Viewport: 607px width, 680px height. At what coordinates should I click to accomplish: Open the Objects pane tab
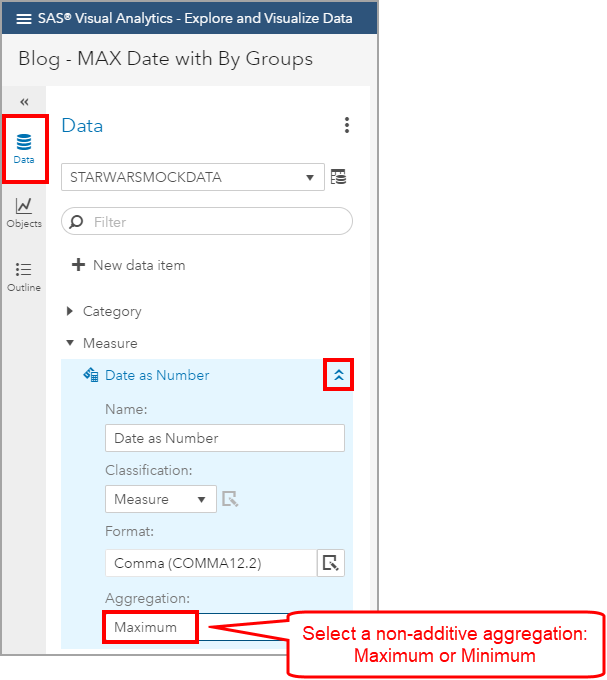tap(24, 212)
